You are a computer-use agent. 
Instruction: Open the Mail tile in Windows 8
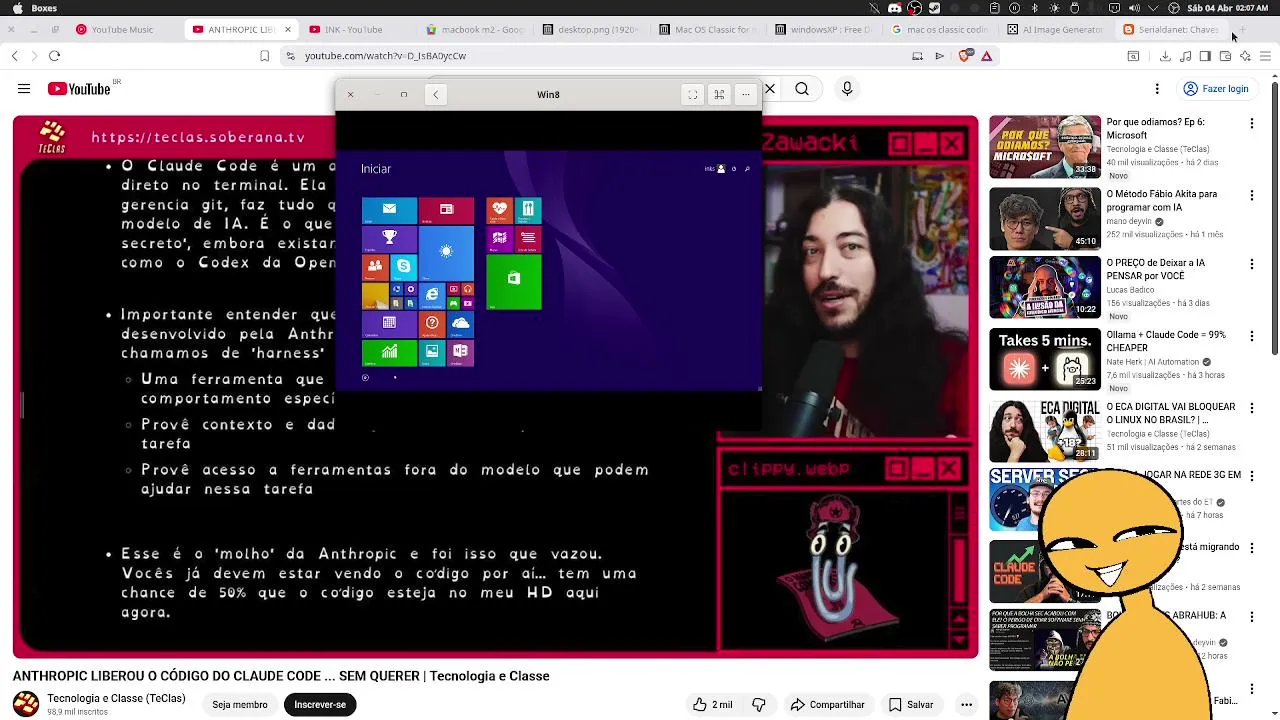pos(389,209)
